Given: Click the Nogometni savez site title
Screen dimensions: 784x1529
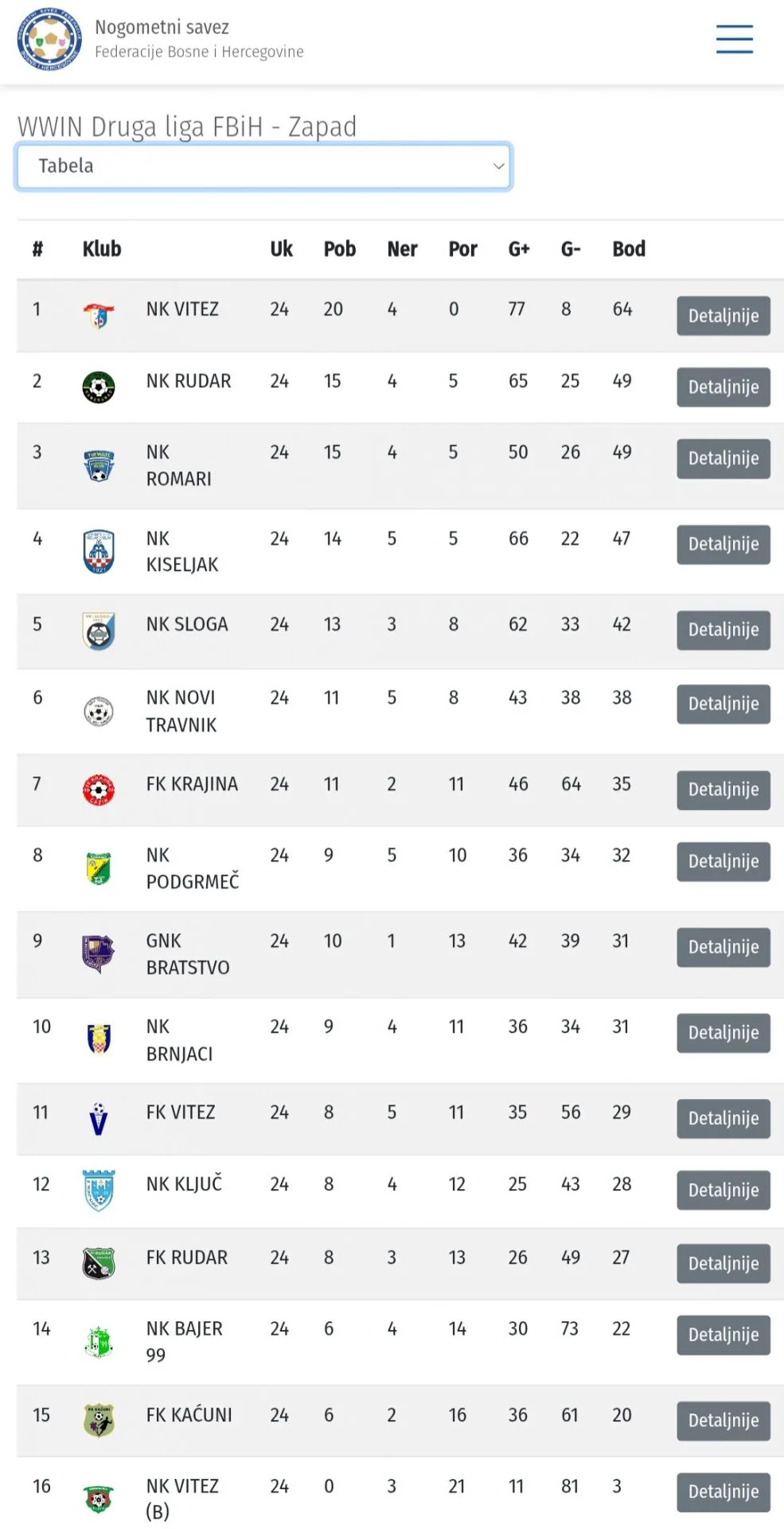Looking at the screenshot, I should pyautogui.click(x=162, y=28).
